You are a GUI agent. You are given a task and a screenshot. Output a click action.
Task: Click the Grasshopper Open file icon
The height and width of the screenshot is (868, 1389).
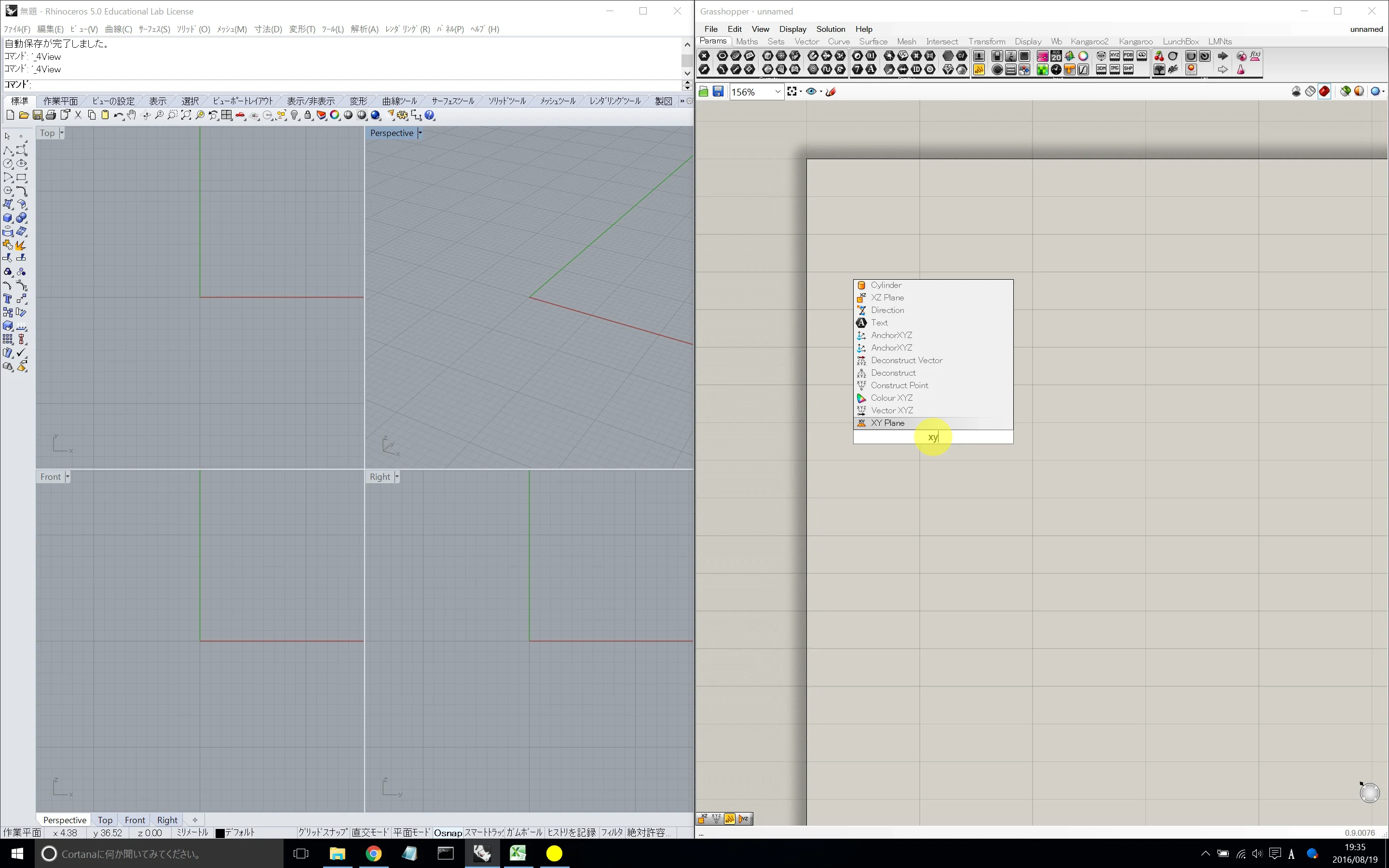coord(704,92)
